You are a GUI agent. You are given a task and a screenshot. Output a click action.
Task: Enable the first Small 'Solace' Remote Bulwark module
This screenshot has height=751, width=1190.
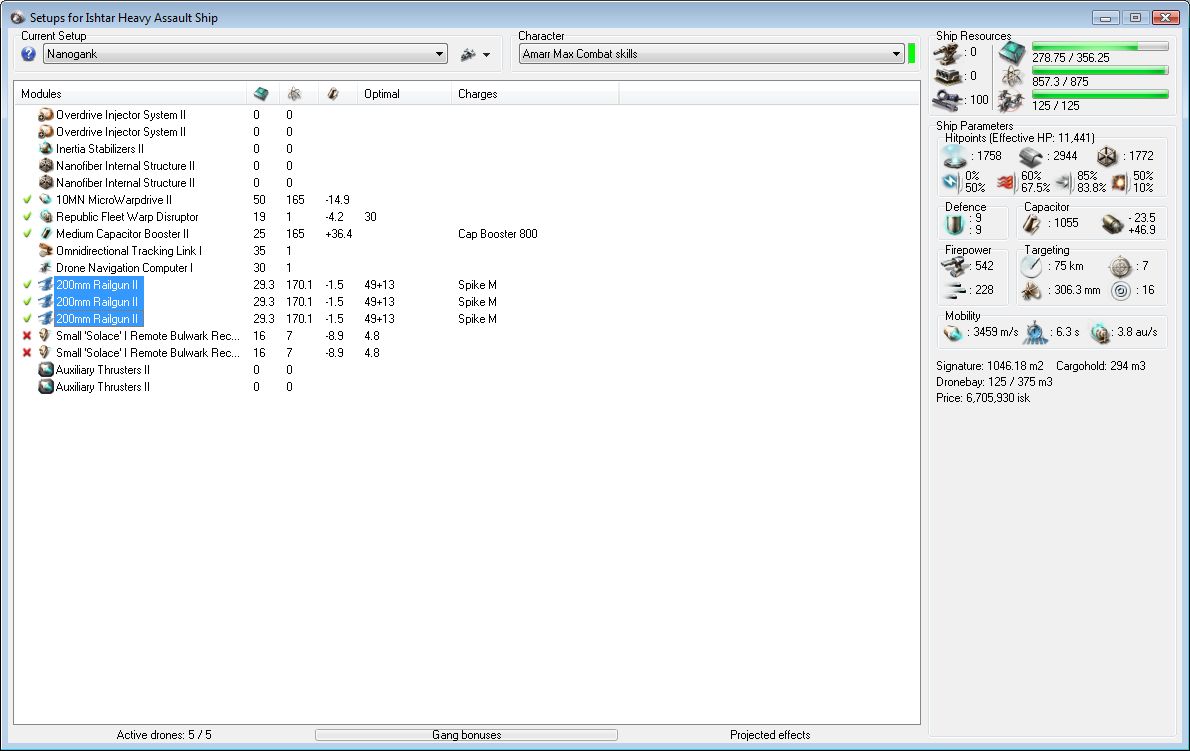tap(27, 335)
